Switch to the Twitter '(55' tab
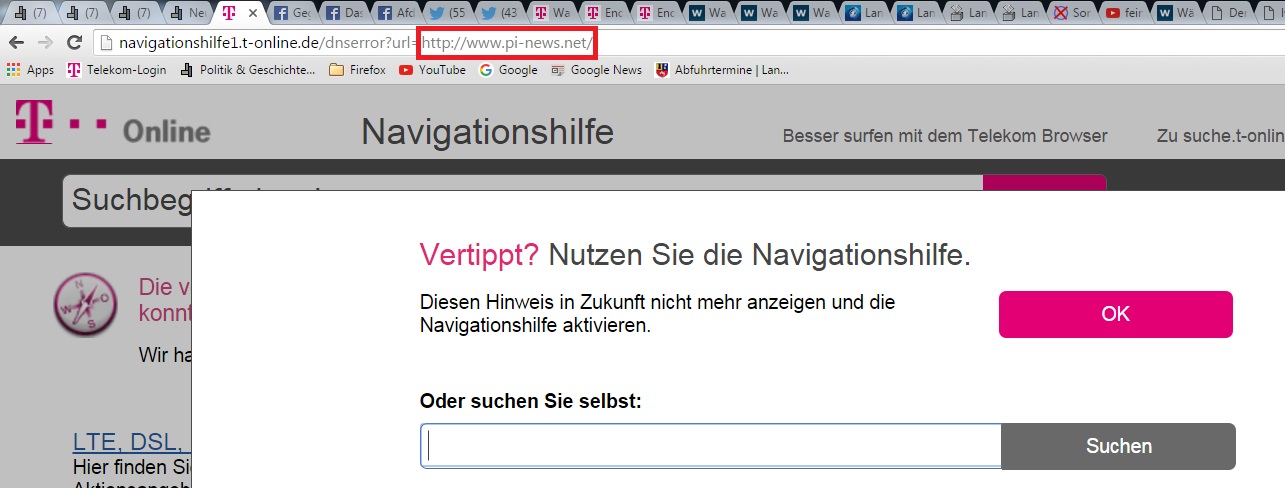1285x488 pixels. pos(449,14)
